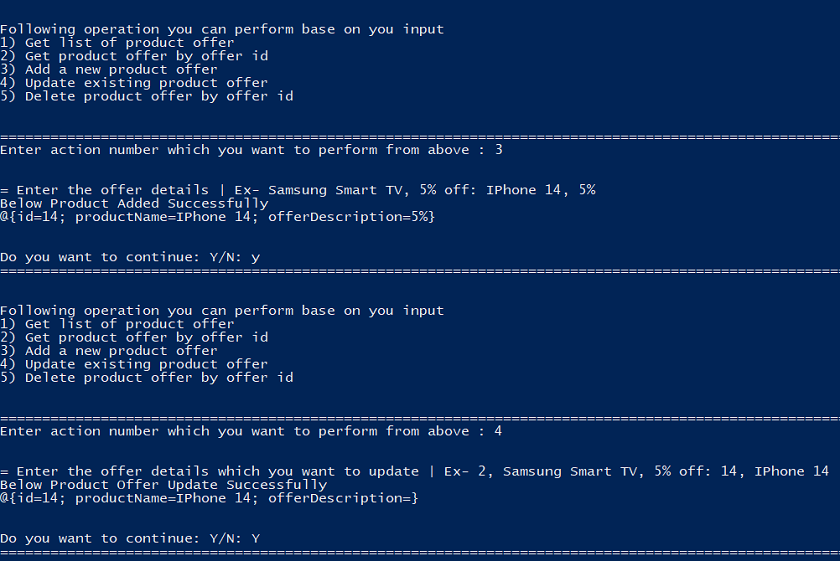Click the lowercase 'y' continue answer
This screenshot has height=561, width=840.
[256, 258]
